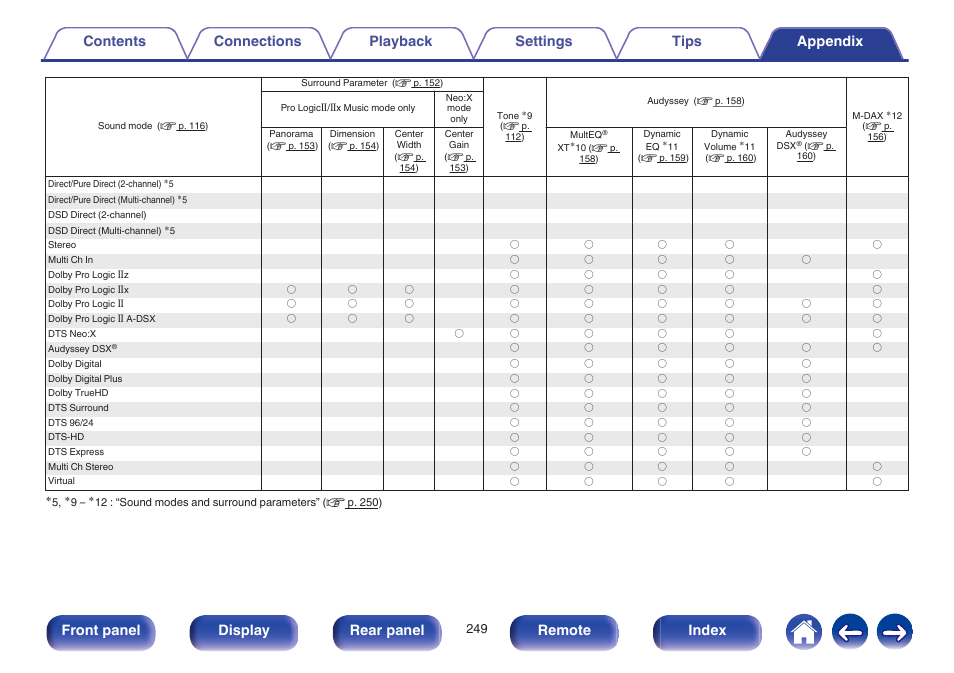Open the p. 152 Surround Parameter link
The height and width of the screenshot is (673, 954).
[x=427, y=83]
